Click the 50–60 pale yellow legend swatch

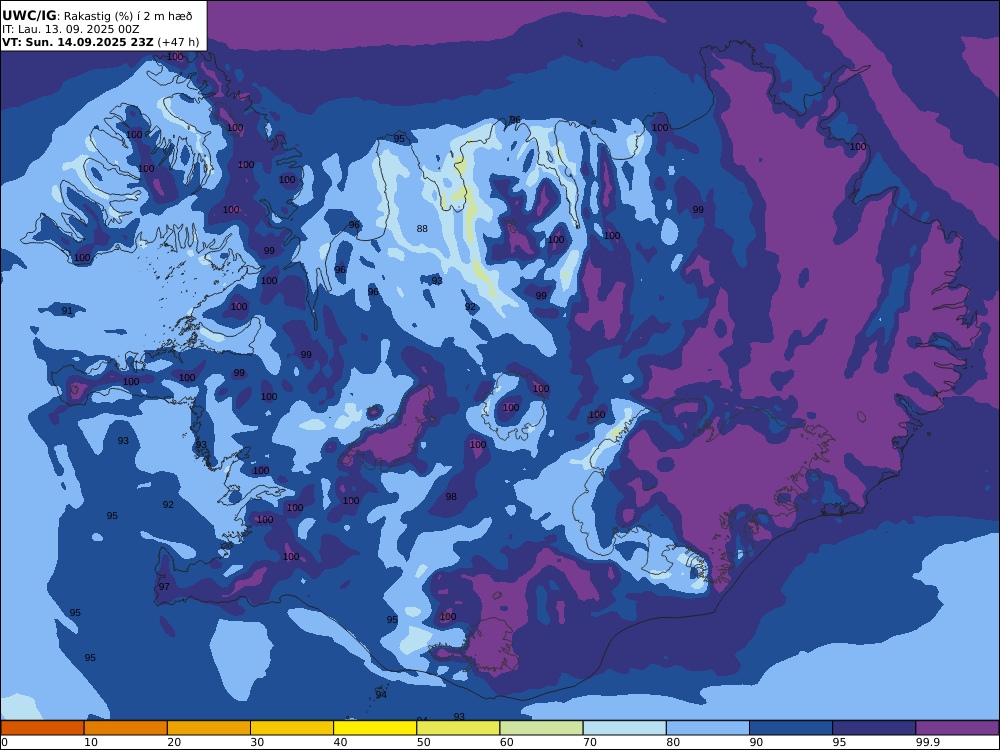tap(459, 728)
